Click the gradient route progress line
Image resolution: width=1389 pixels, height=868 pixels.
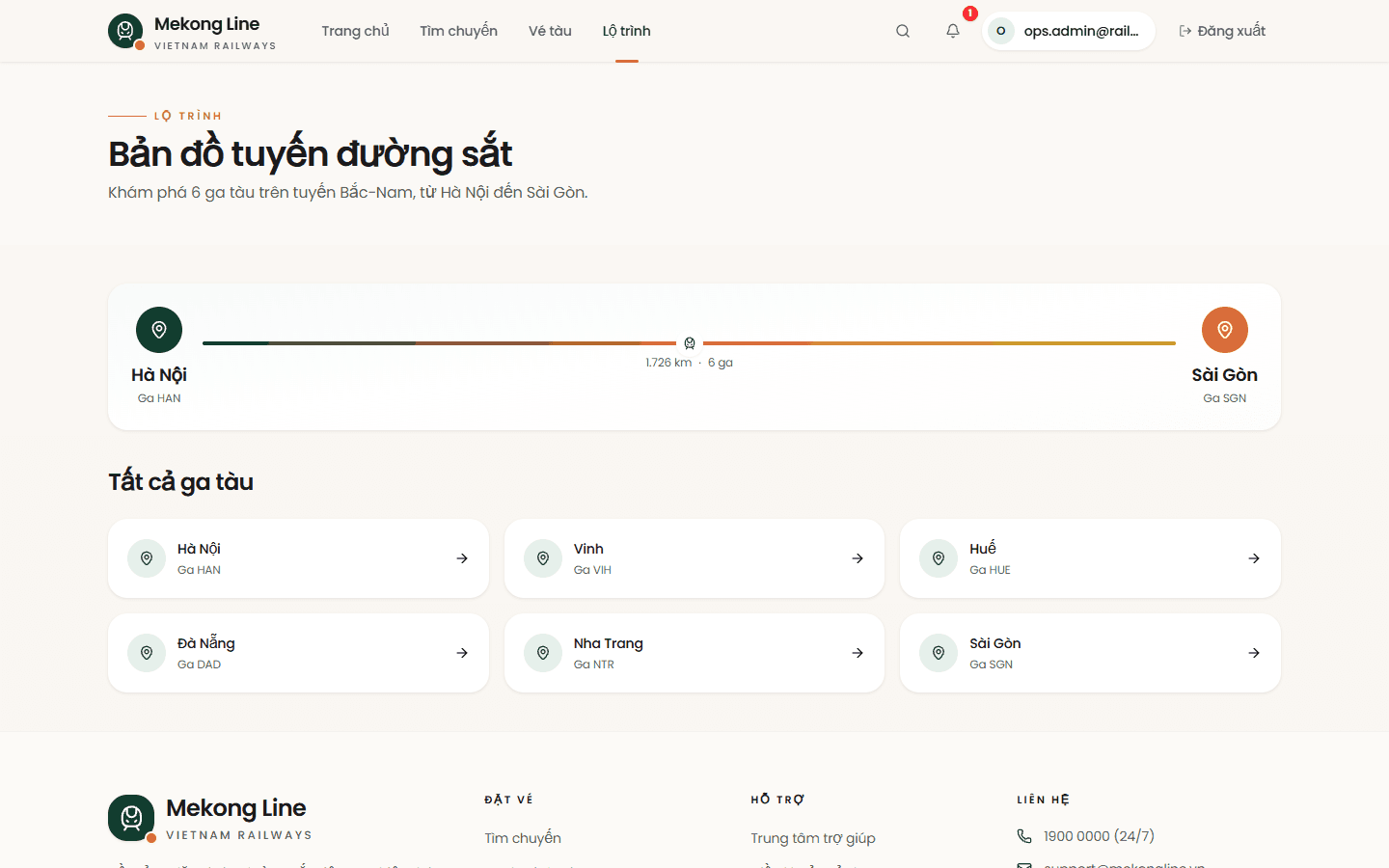click(689, 342)
